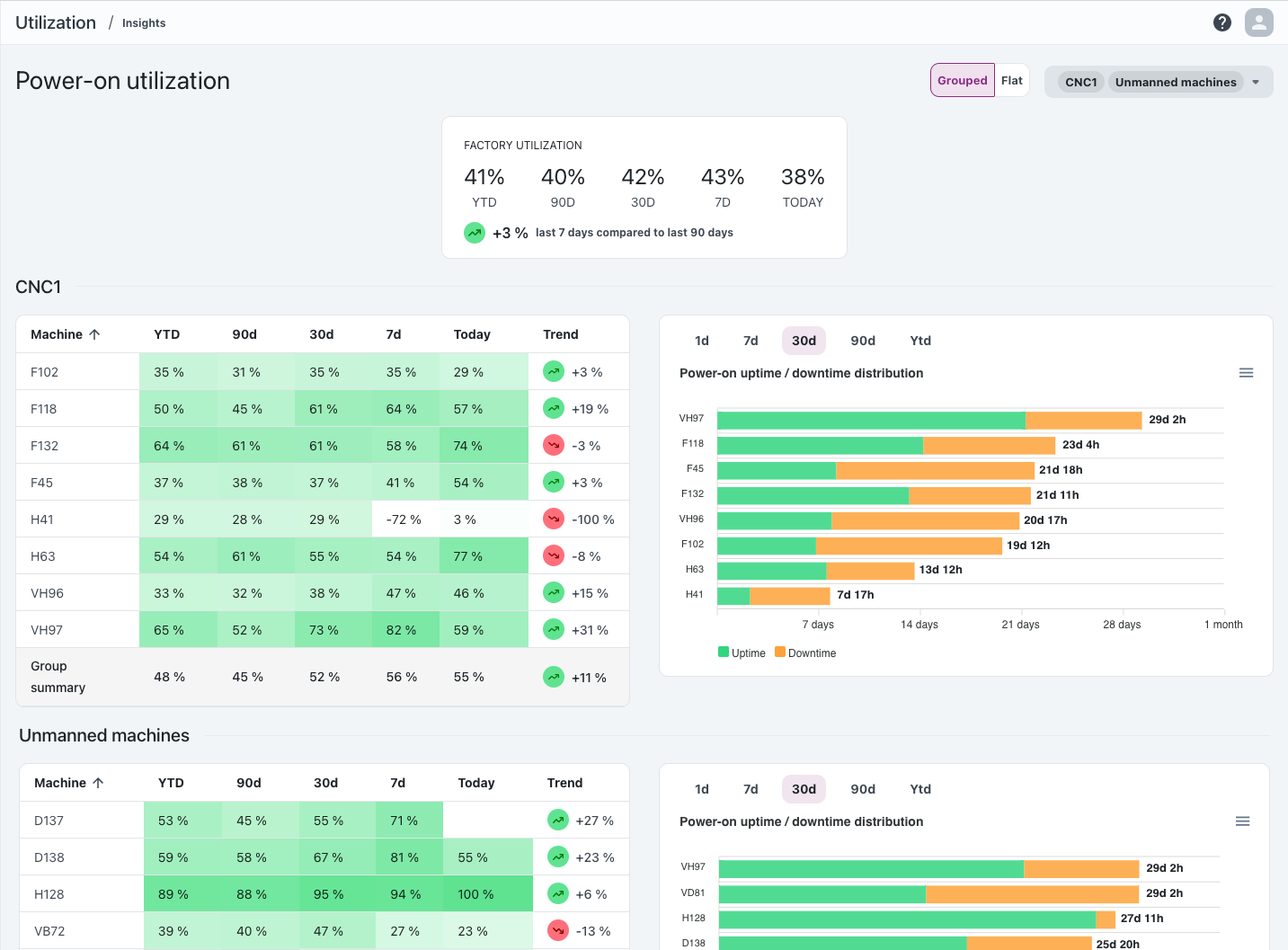Viewport: 1288px width, 950px height.
Task: Select the 1d tab in the Unmanned chart
Action: [702, 789]
